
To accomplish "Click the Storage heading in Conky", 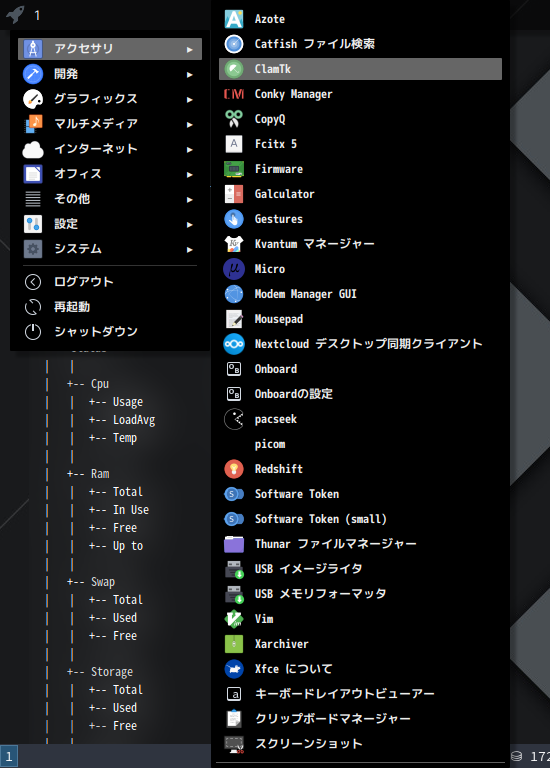I will (x=112, y=672).
